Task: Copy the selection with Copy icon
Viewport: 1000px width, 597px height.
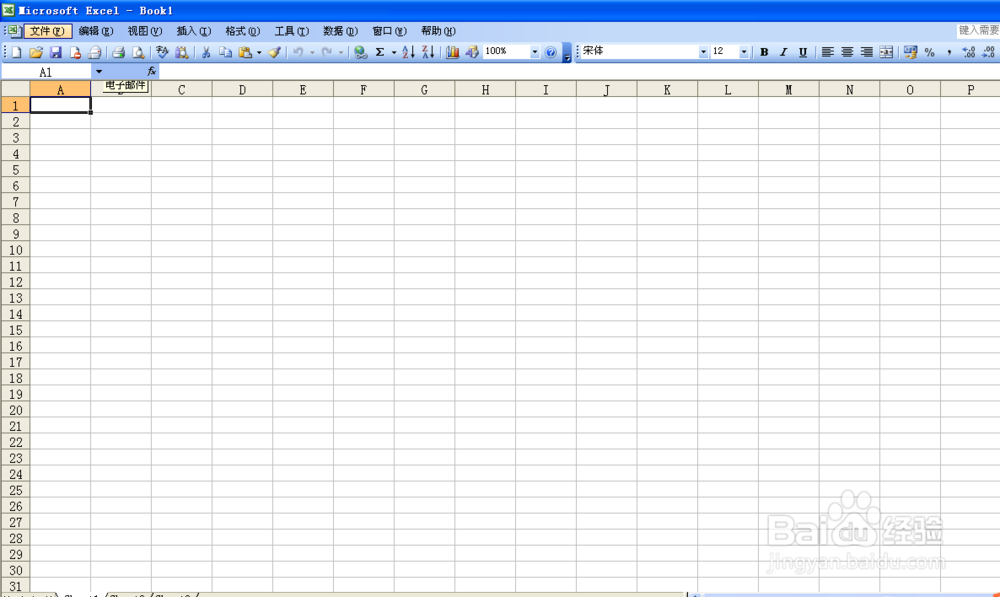Action: (225, 52)
